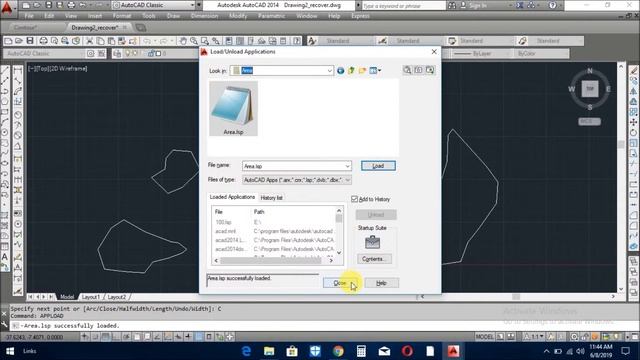The height and width of the screenshot is (360, 640).
Task: Open the Startup Suite briefcase icon
Action: [x=372, y=242]
